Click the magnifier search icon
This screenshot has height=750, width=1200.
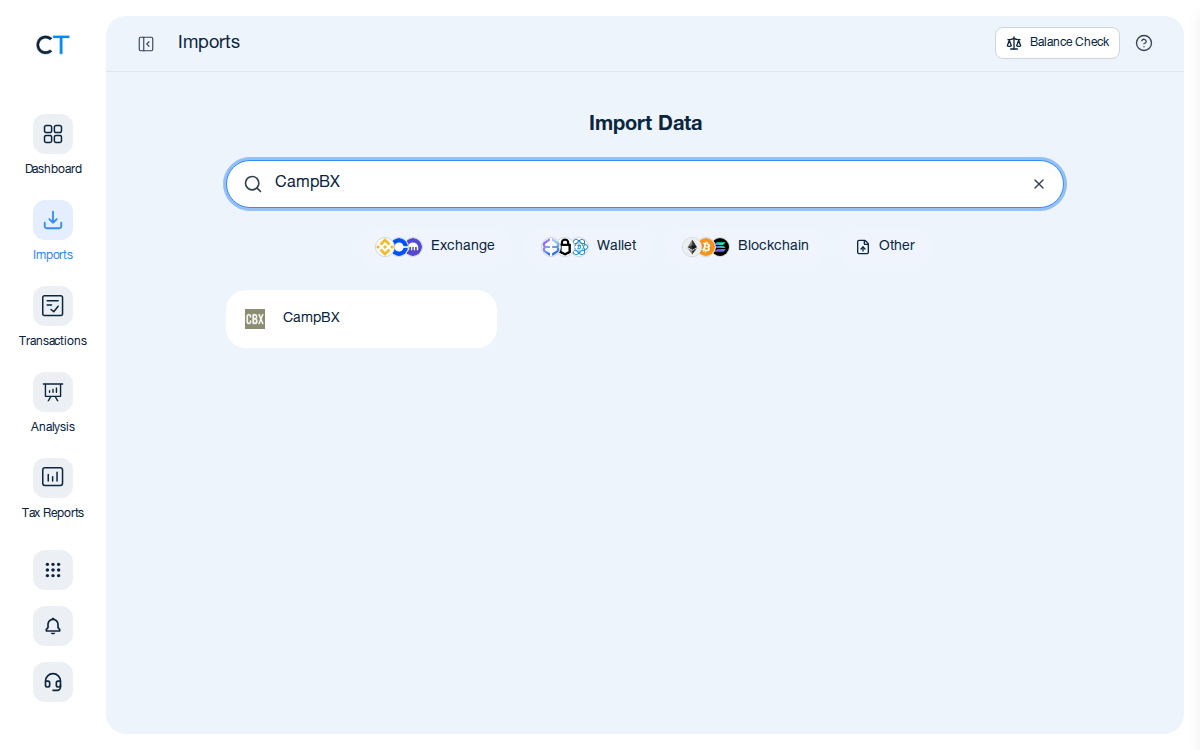tap(253, 184)
